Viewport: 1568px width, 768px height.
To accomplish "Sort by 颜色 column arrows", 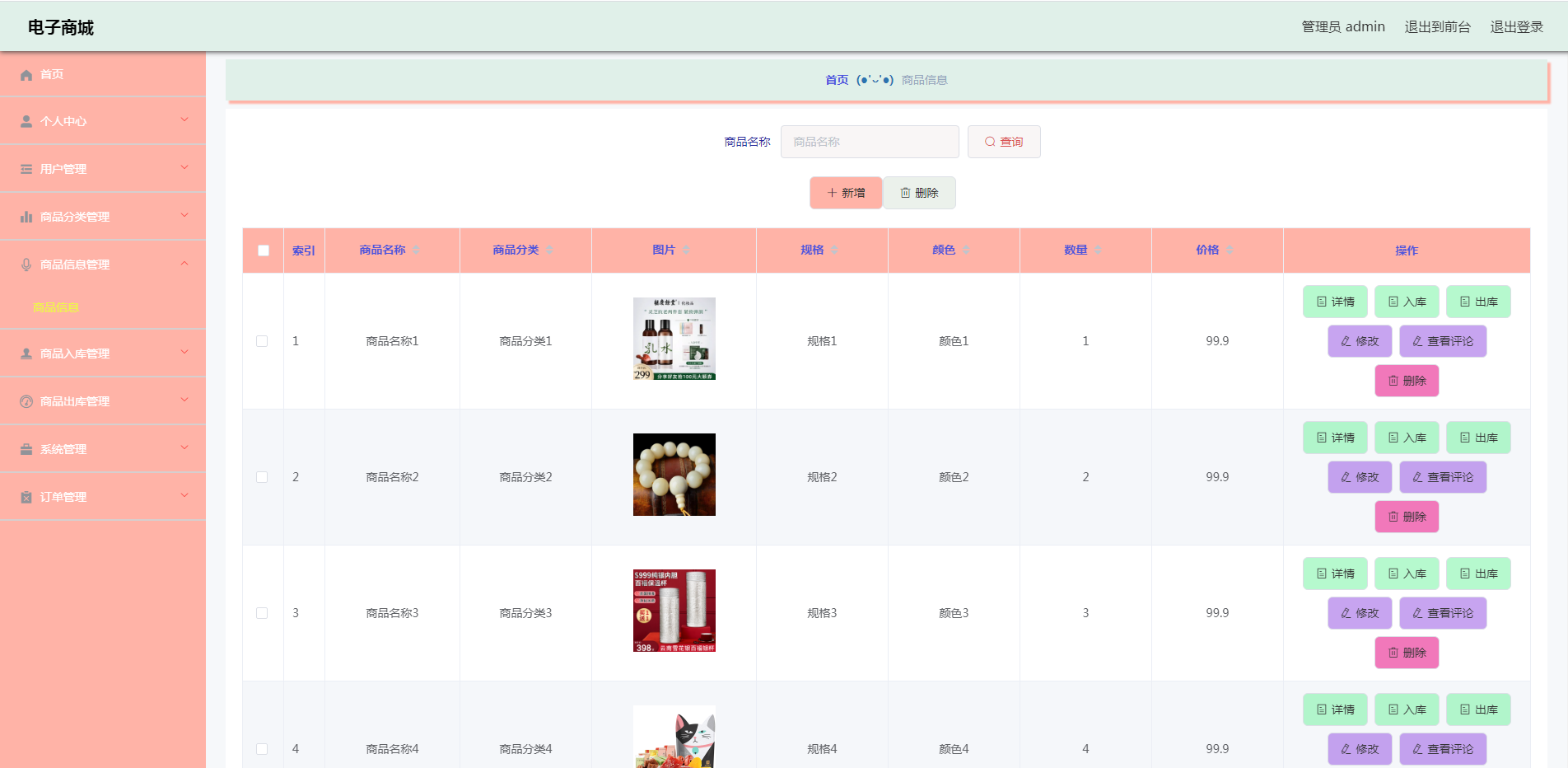I will click(966, 250).
